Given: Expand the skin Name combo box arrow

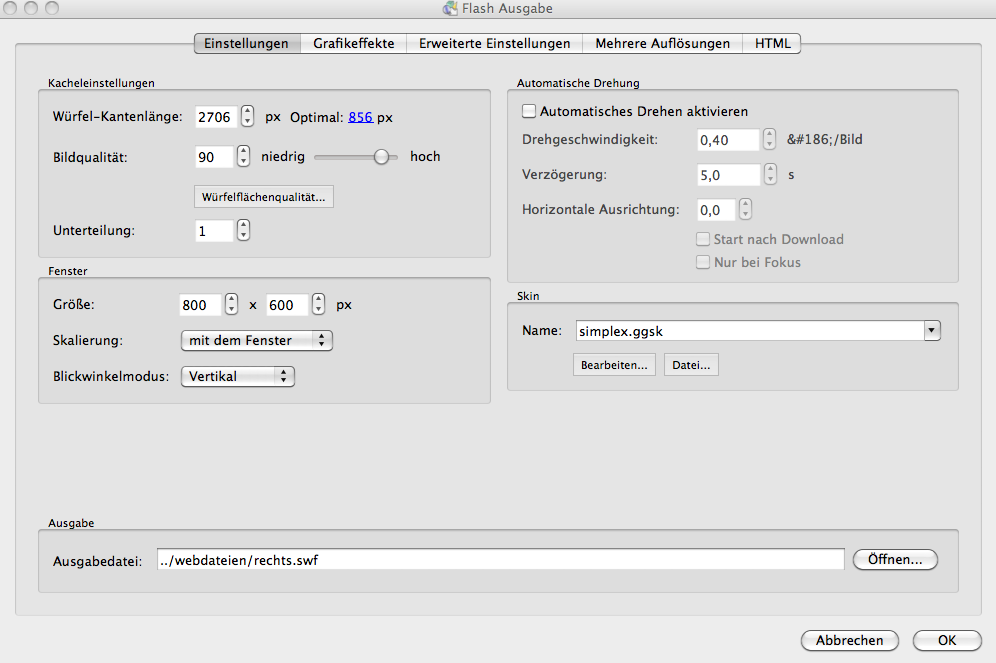Looking at the screenshot, I should pyautogui.click(x=932, y=331).
